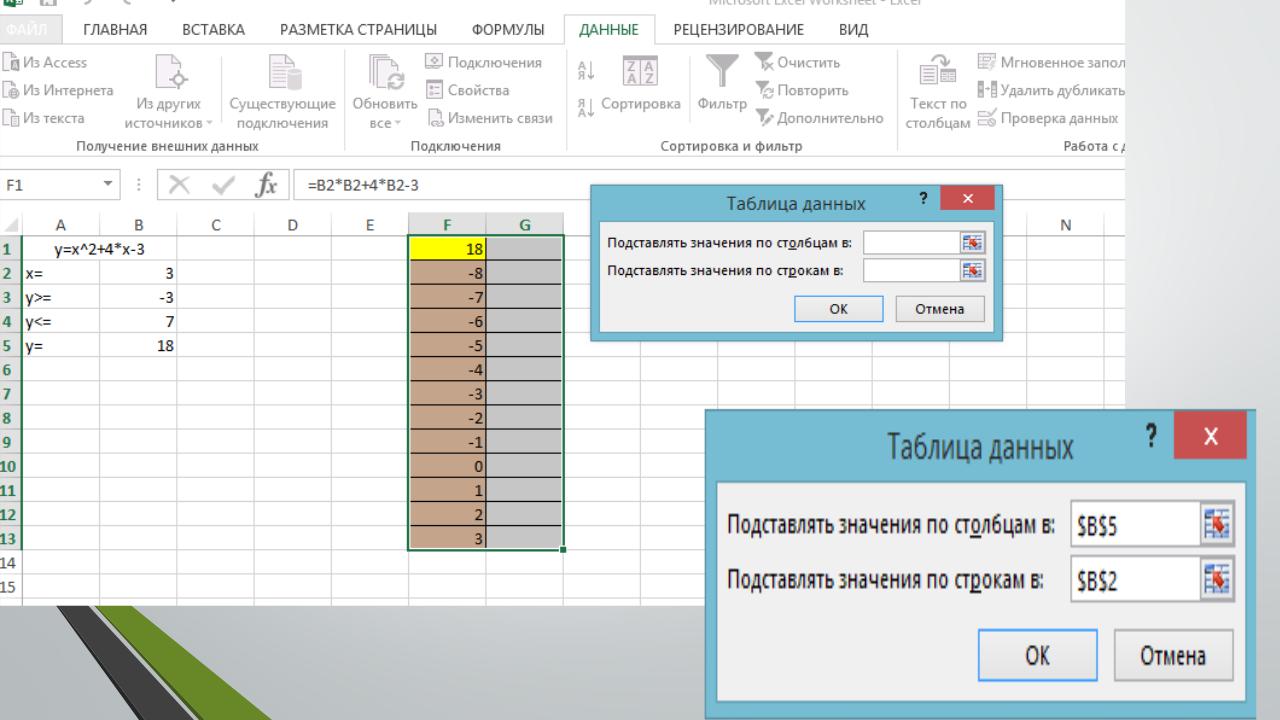The height and width of the screenshot is (720, 1280).
Task: Click OK in small Таблица данных dialog
Action: [x=838, y=309]
